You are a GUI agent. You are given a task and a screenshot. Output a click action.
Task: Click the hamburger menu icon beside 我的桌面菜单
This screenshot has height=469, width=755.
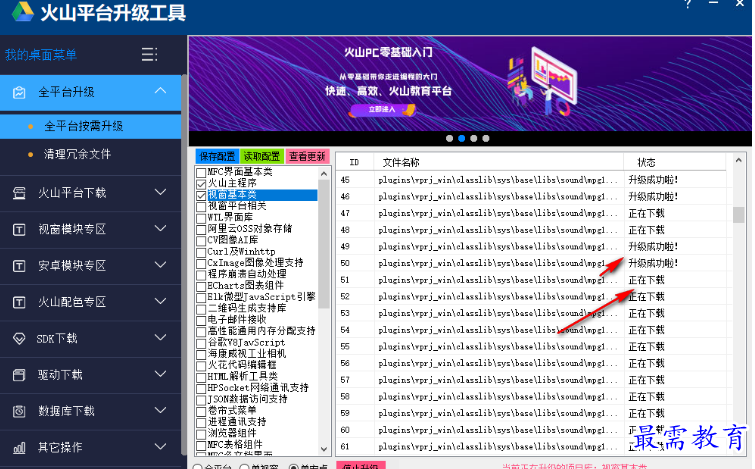pyautogui.click(x=149, y=54)
